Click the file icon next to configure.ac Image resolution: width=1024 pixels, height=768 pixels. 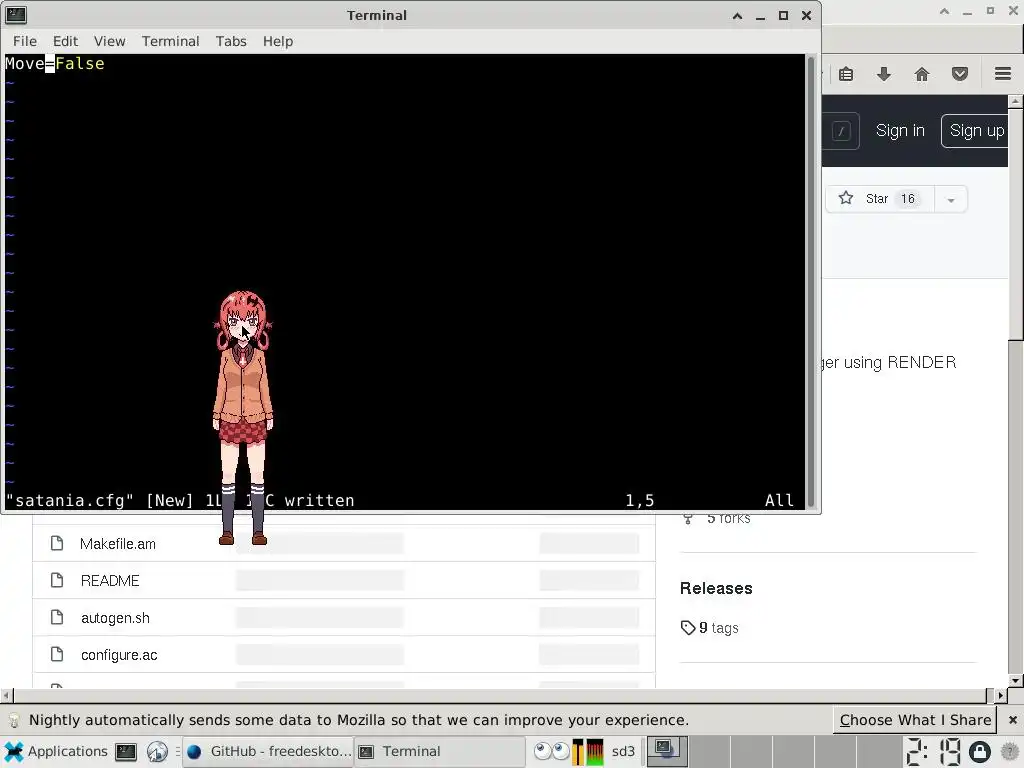click(57, 654)
